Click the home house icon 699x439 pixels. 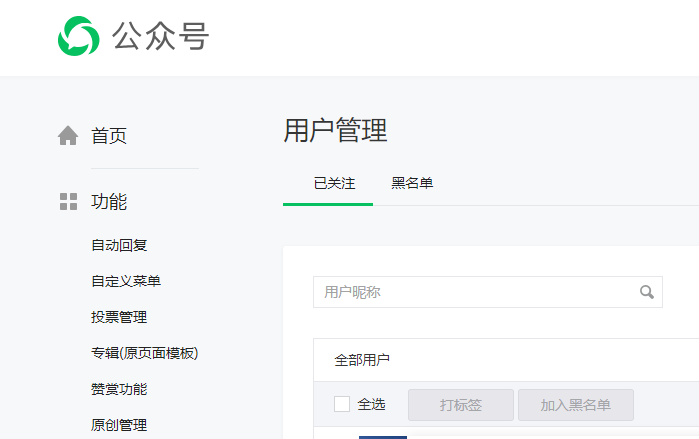[68, 136]
